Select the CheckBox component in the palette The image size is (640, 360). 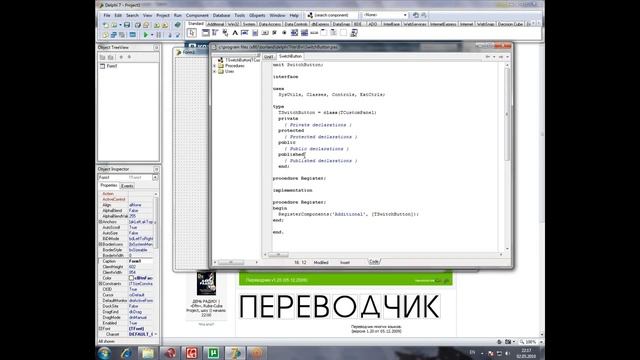click(274, 33)
